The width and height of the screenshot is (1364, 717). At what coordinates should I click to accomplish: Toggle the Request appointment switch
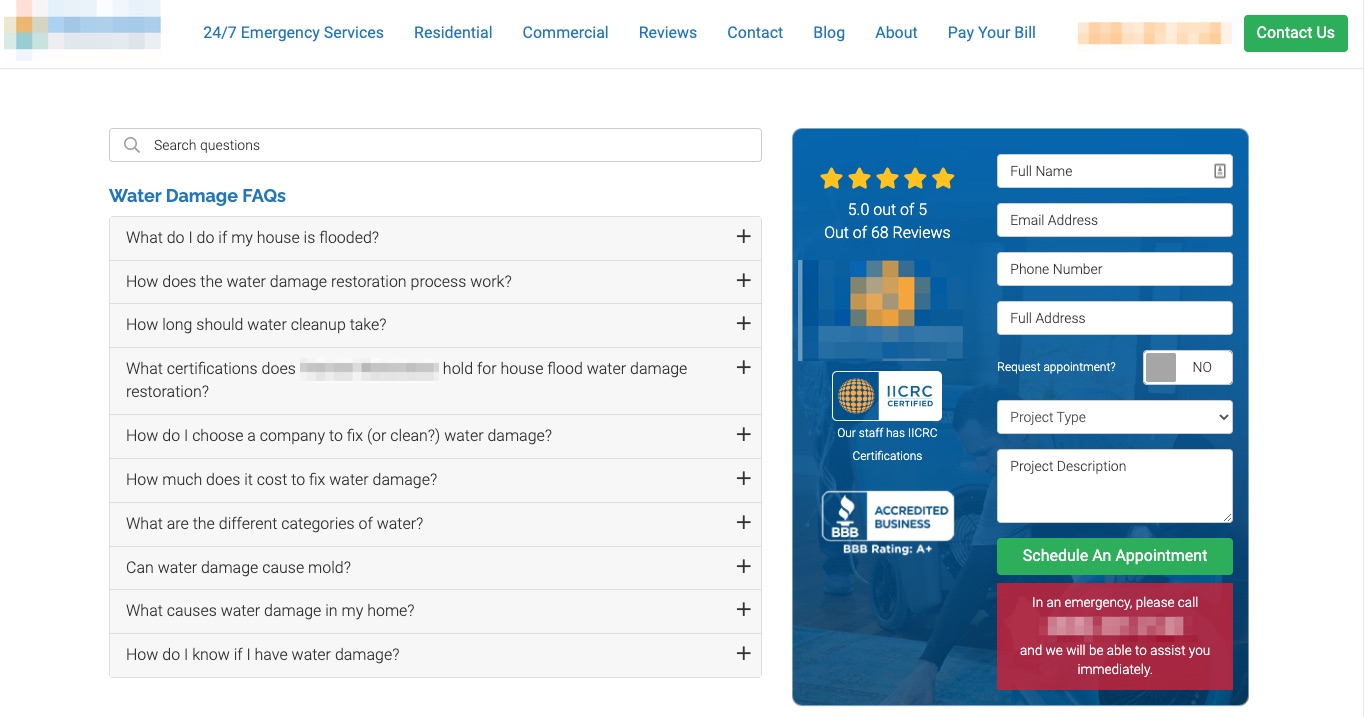click(x=1187, y=367)
